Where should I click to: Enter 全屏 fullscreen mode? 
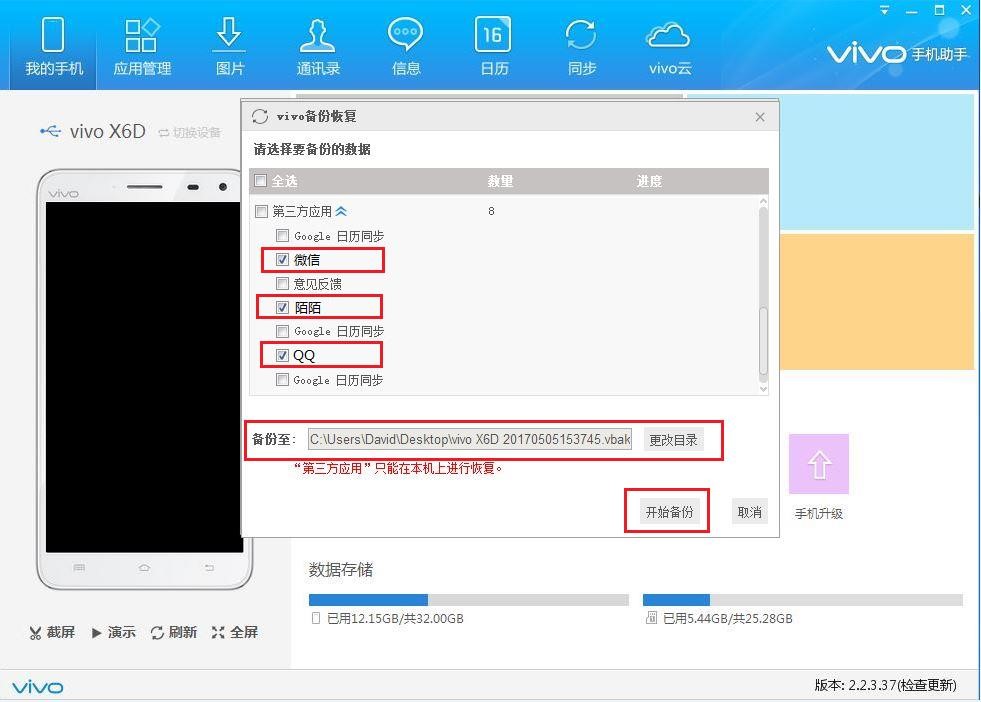tap(235, 633)
